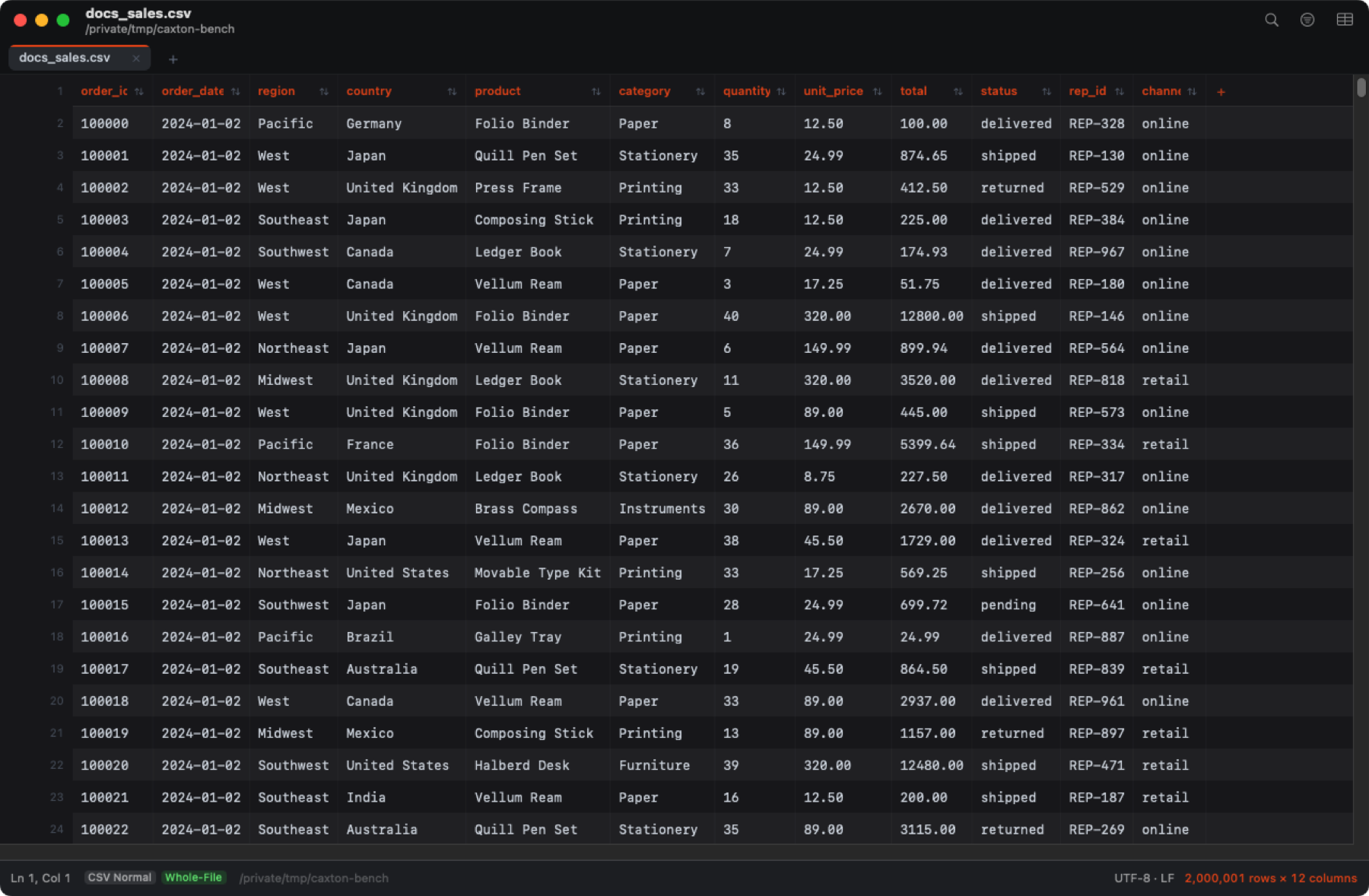1369x896 pixels.
Task: Select row number 10 in gutter
Action: pyautogui.click(x=56, y=380)
